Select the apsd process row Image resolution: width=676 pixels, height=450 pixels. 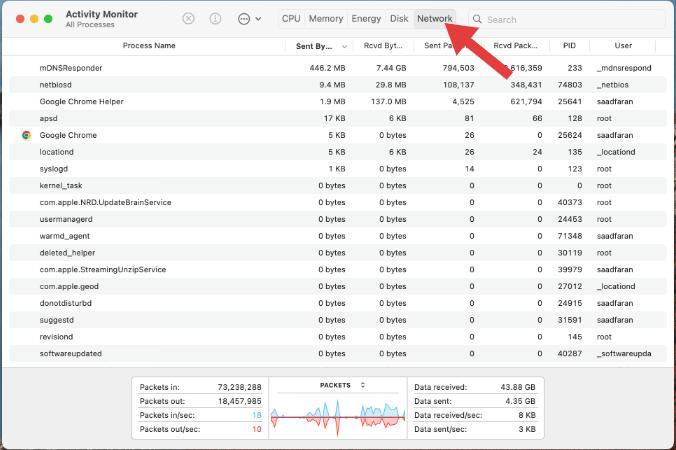click(338, 118)
